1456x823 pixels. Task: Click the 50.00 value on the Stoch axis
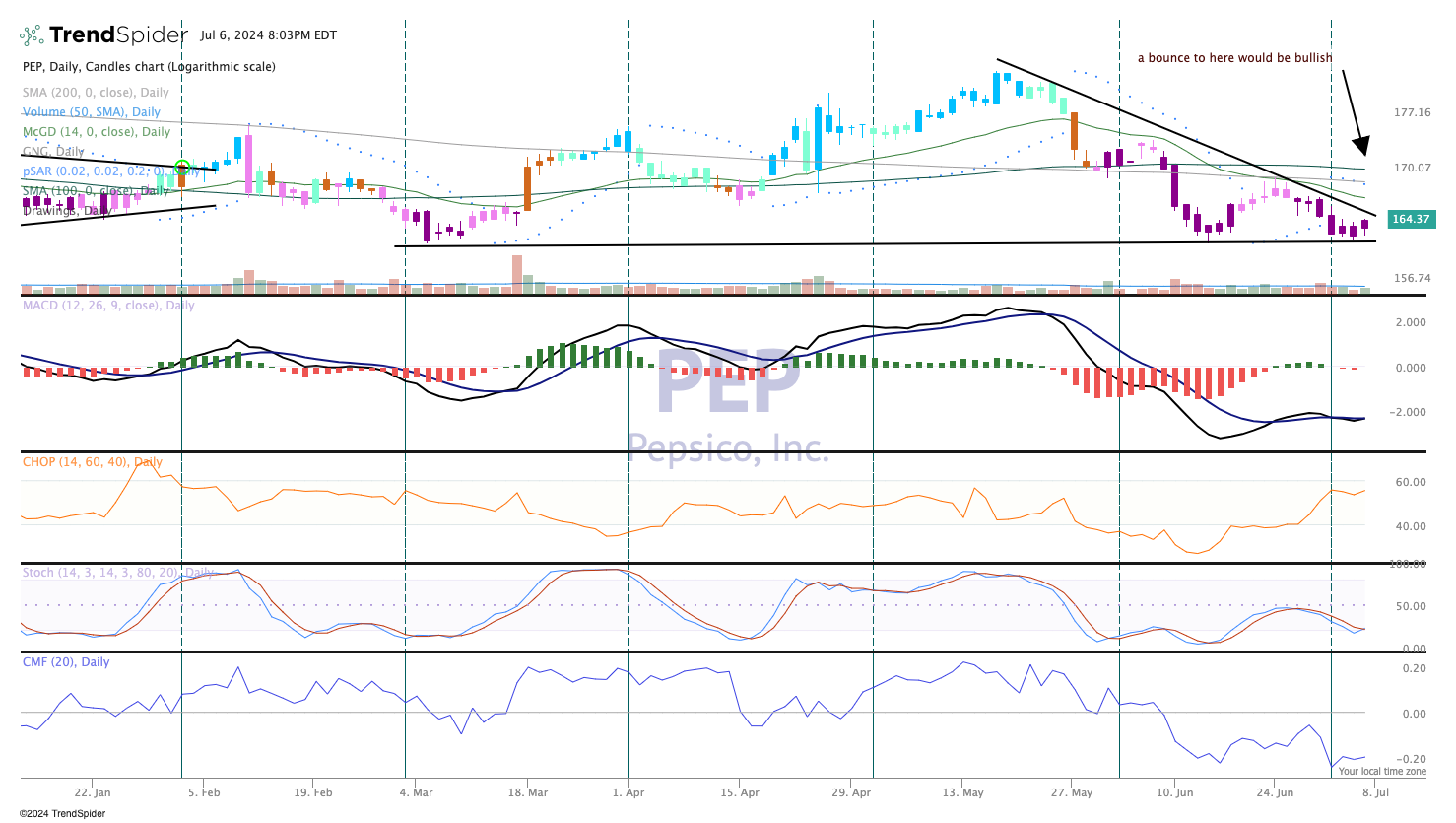click(1411, 606)
